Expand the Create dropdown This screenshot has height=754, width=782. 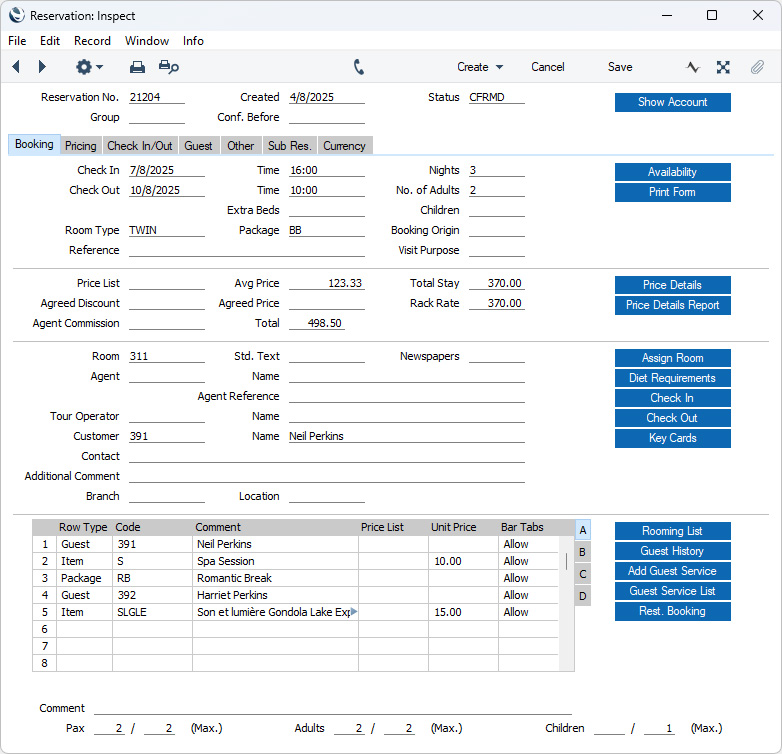tap(480, 67)
